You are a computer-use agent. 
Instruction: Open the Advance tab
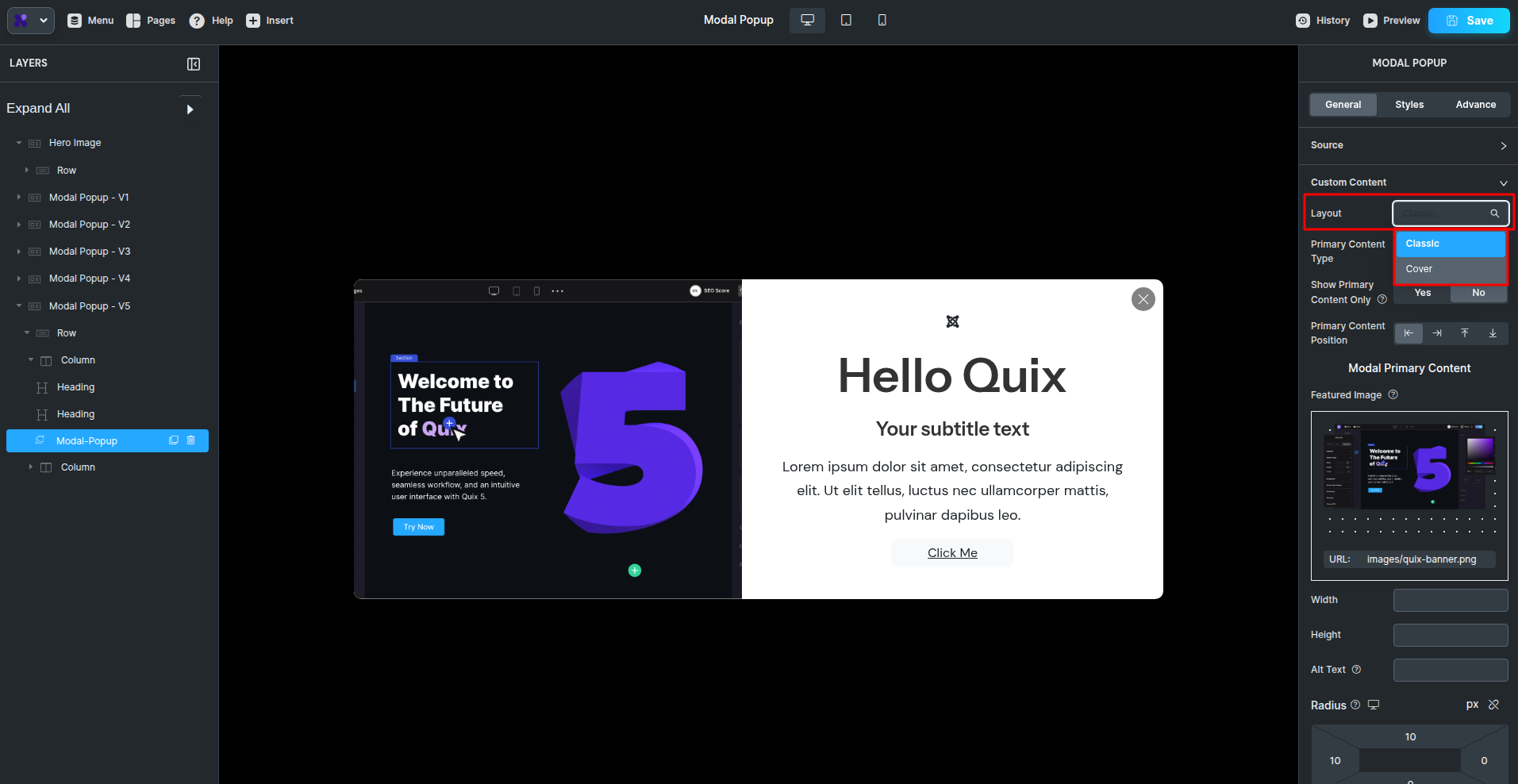coord(1475,104)
